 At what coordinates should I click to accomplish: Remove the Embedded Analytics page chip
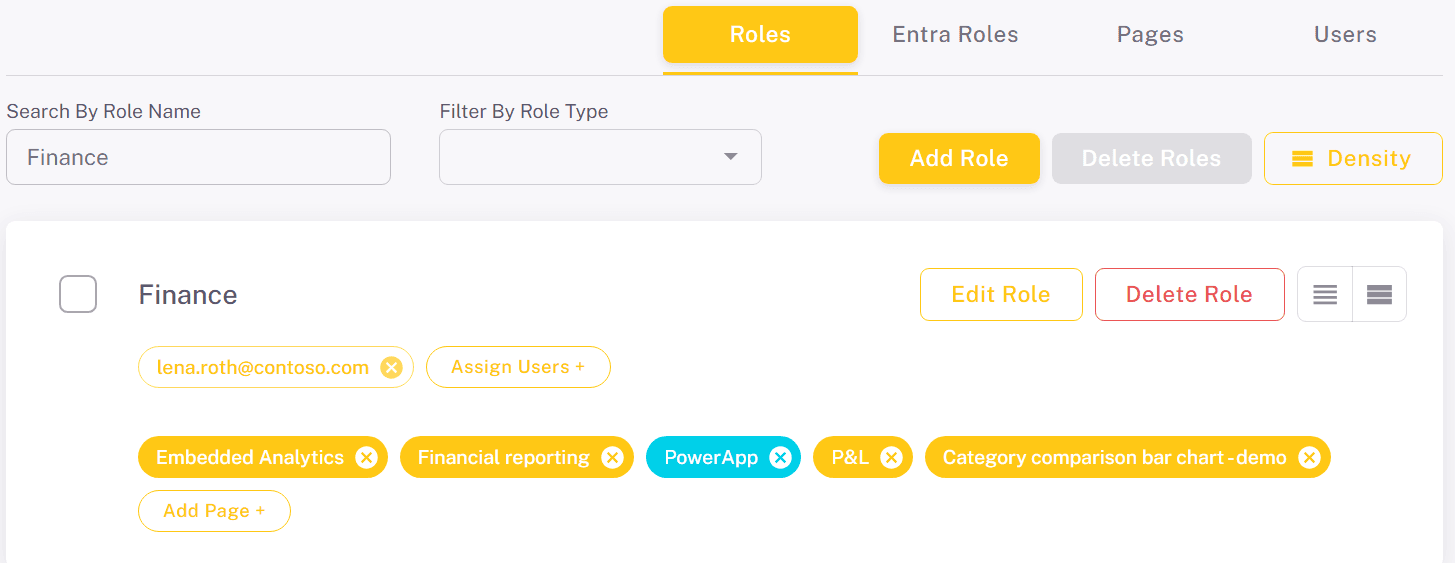click(x=366, y=458)
